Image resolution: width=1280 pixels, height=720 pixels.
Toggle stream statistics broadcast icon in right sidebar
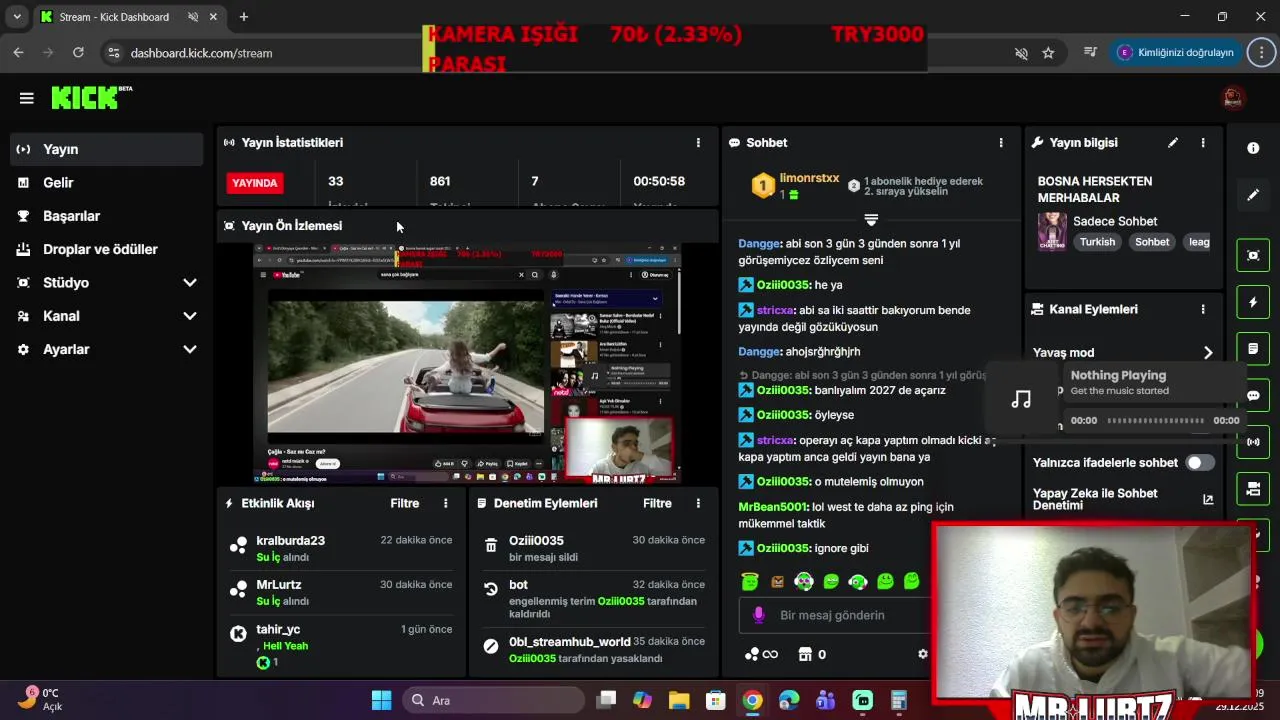click(1253, 442)
